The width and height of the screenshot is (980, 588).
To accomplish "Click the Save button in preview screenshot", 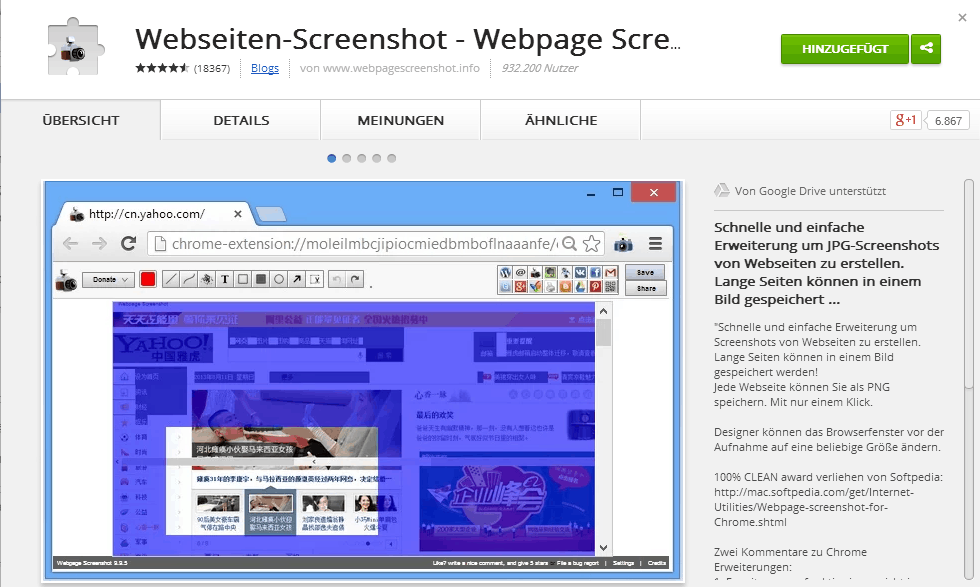I will coord(645,272).
